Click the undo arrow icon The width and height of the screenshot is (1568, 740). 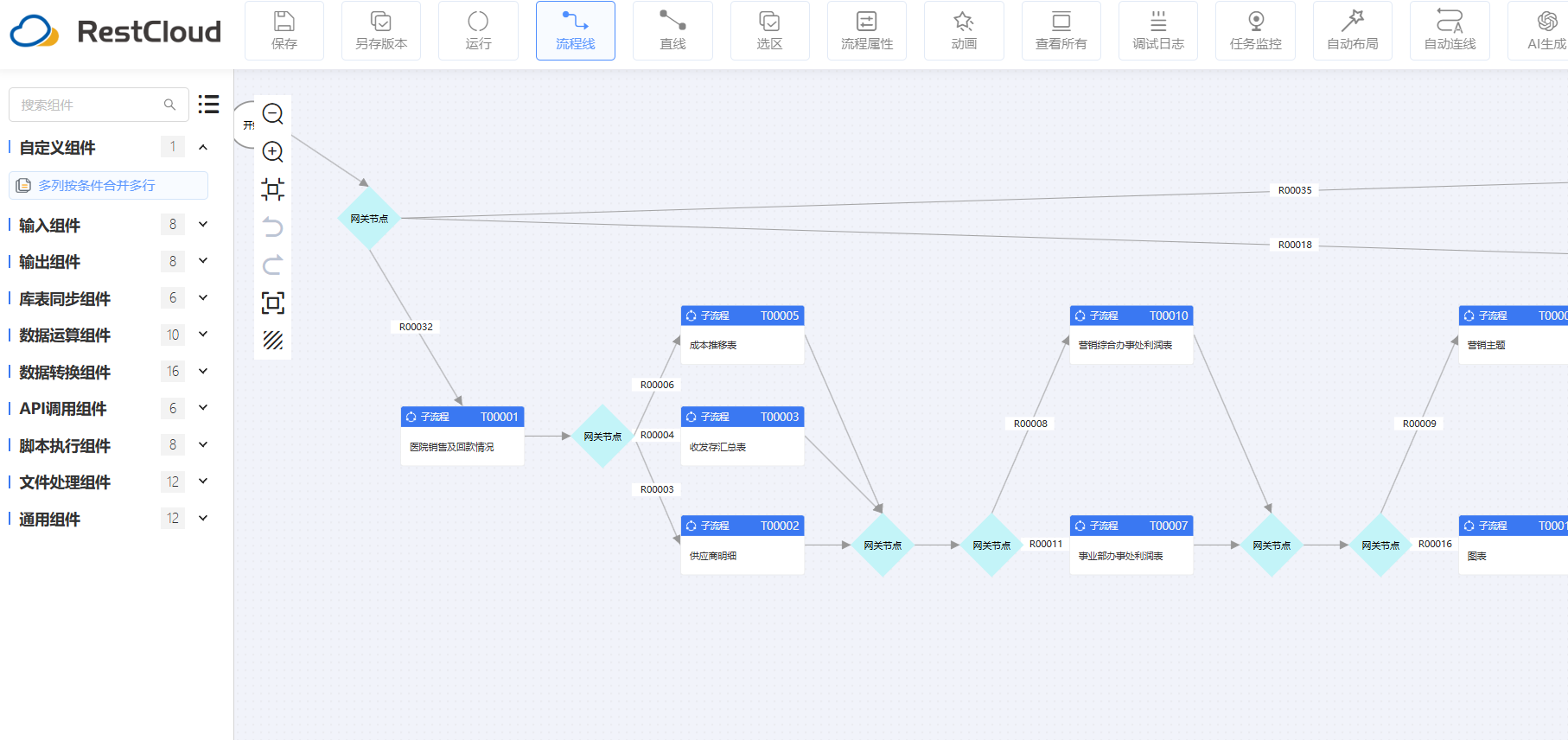(272, 227)
